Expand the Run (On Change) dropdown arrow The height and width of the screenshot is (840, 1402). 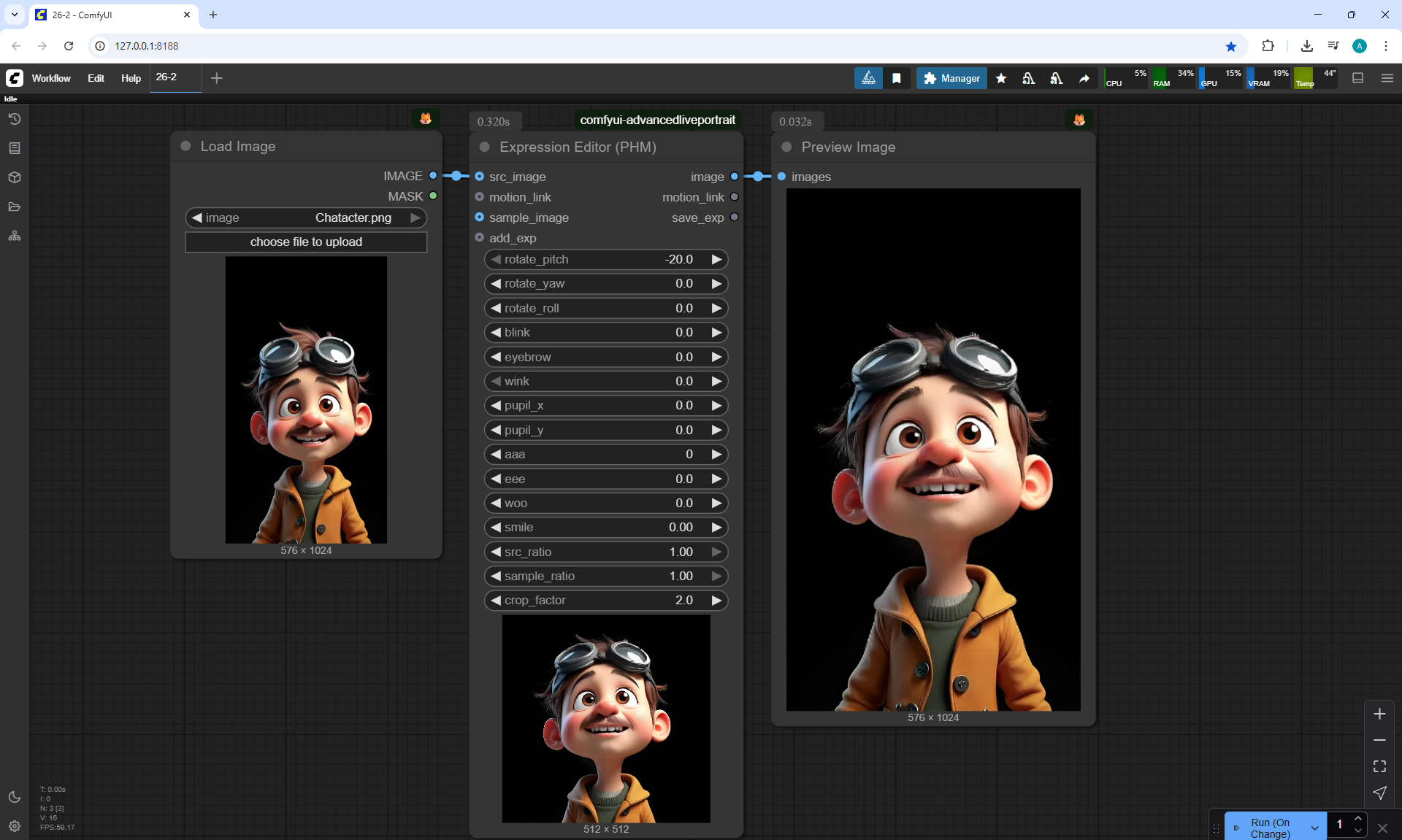[x=1314, y=828]
